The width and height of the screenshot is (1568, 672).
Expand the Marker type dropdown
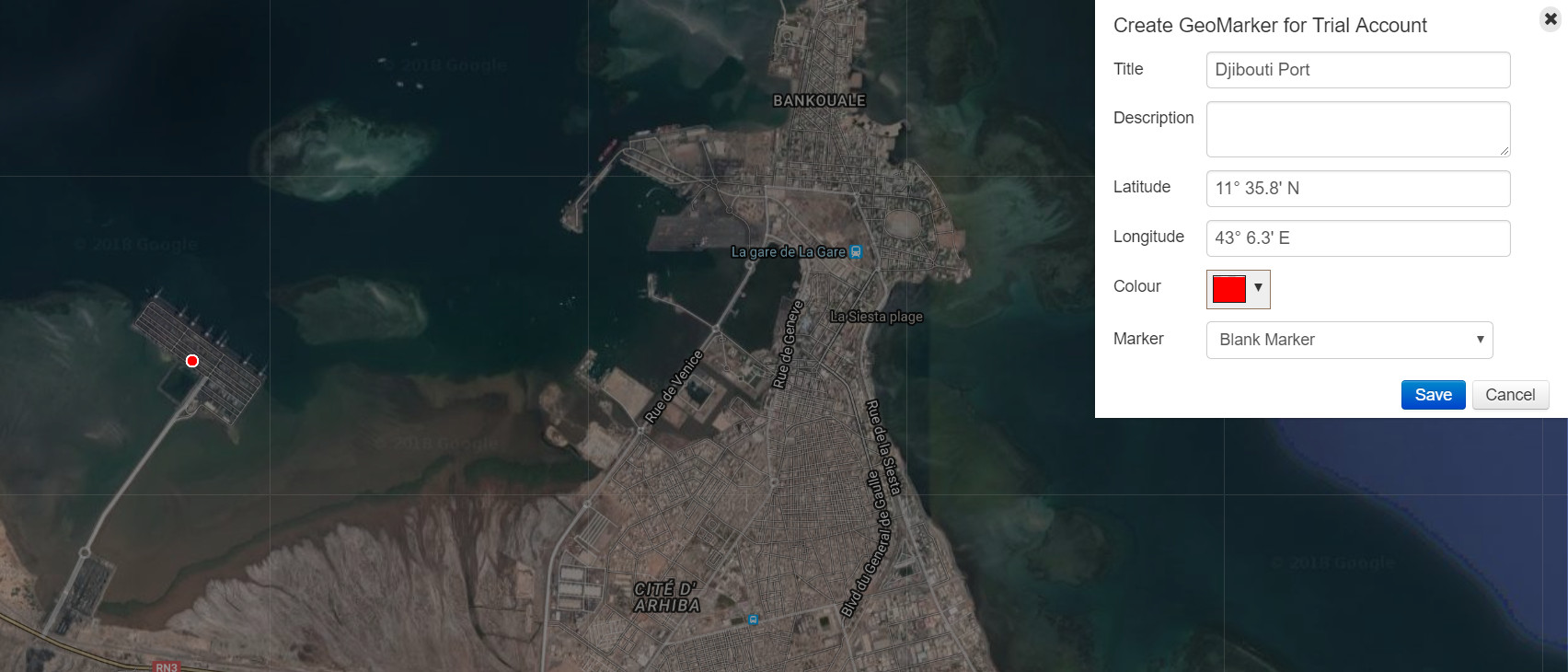point(1349,340)
